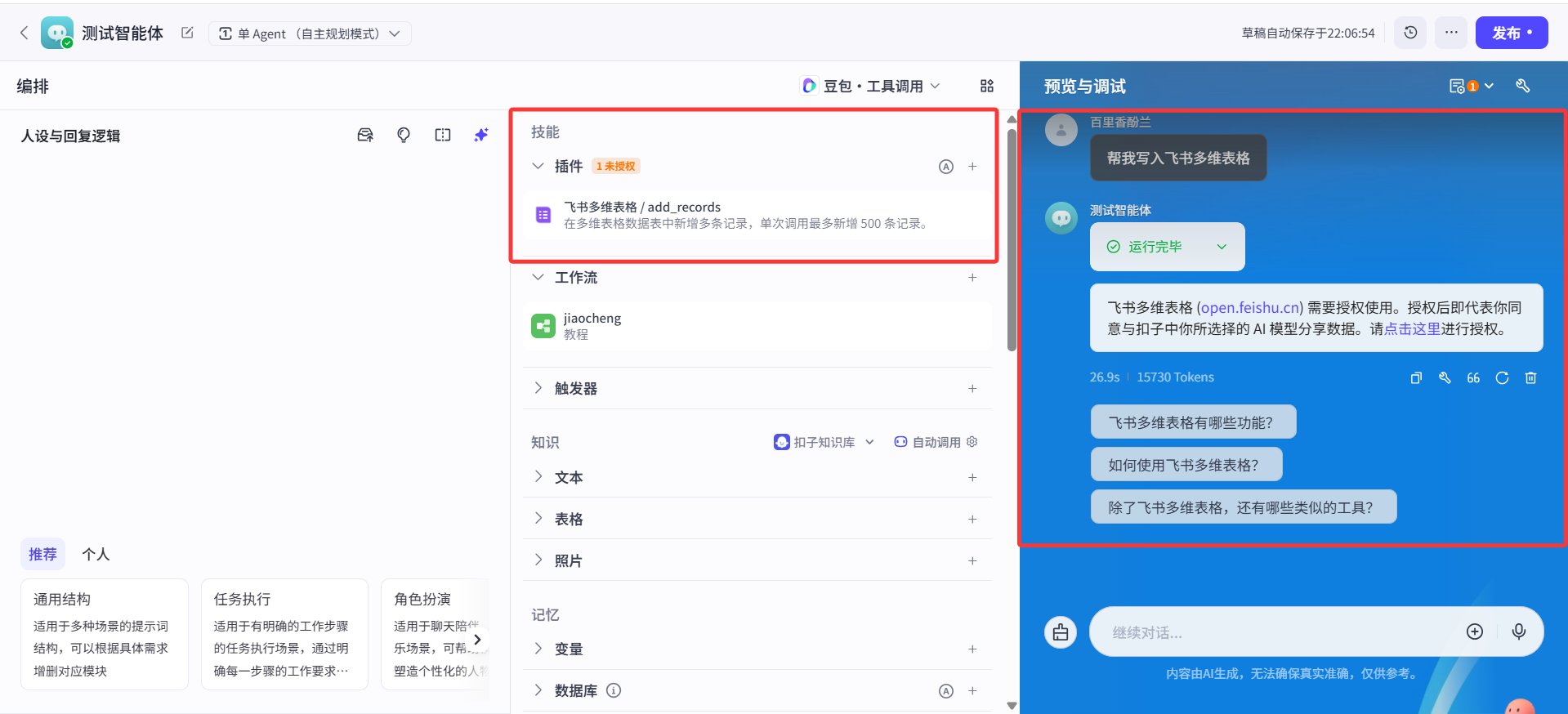Select 飞书多维表格 / add_records plugin
The width and height of the screenshot is (1568, 714).
tap(757, 215)
